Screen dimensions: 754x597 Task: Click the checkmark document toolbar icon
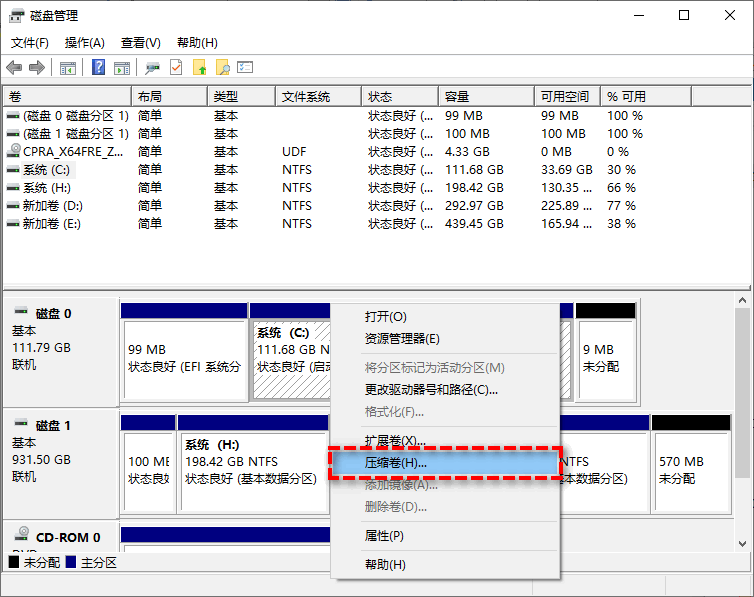176,68
